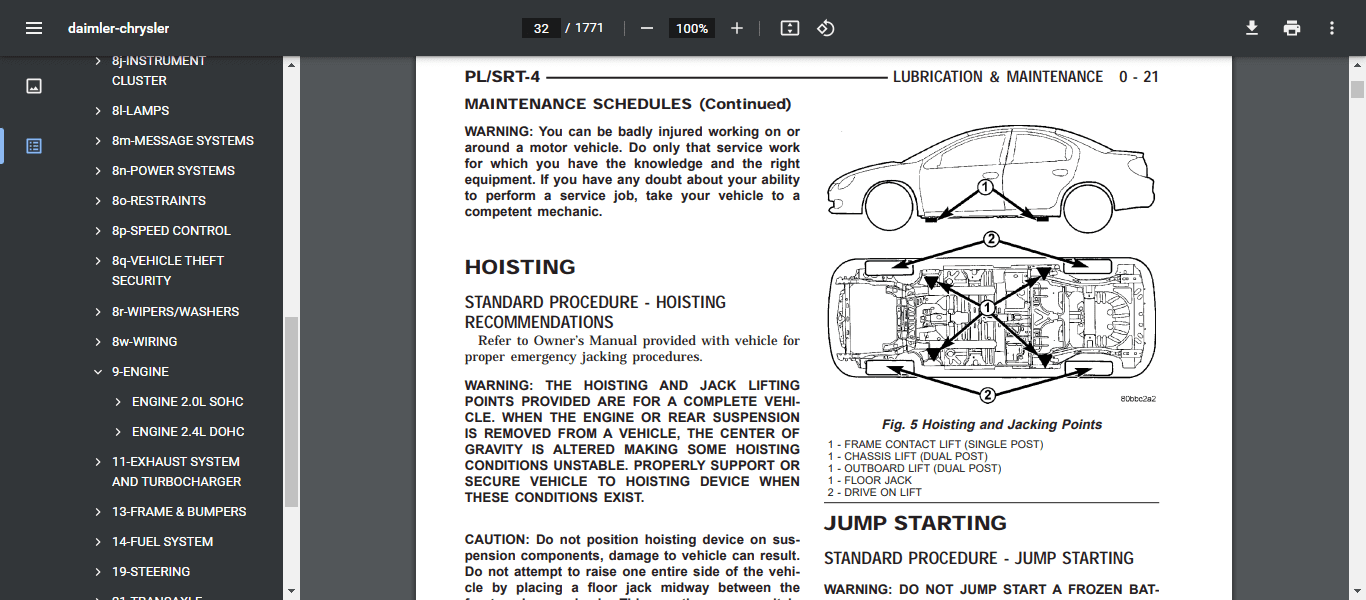Navigate to 8p-SPEED CONTROL section
Screen dimensions: 1366x600
coord(171,231)
